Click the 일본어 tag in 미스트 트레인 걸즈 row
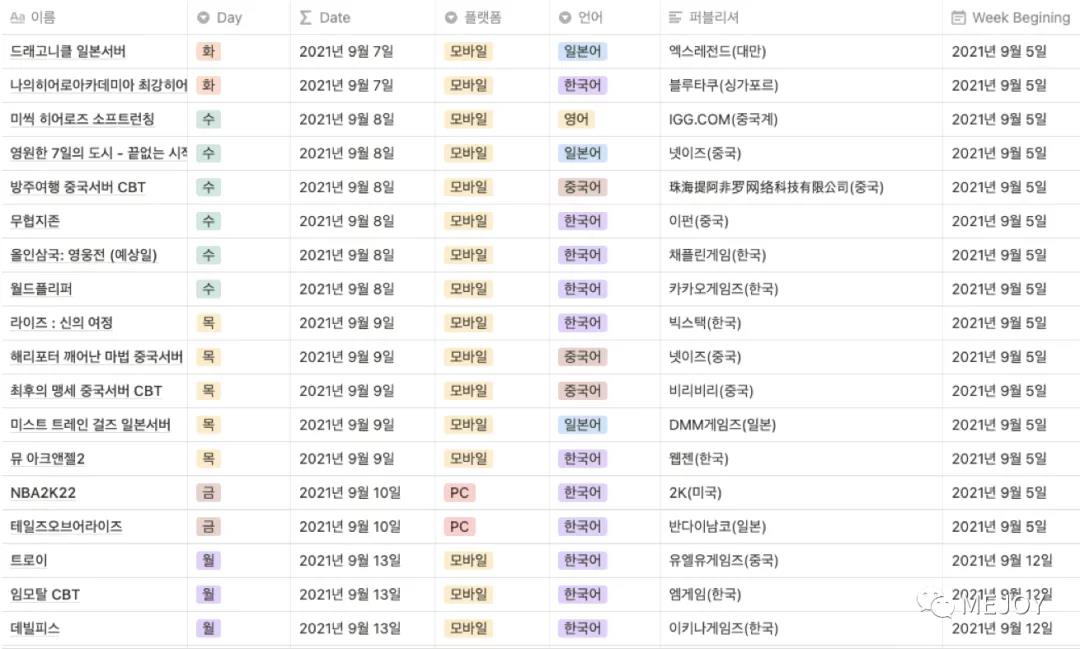 [x=582, y=424]
